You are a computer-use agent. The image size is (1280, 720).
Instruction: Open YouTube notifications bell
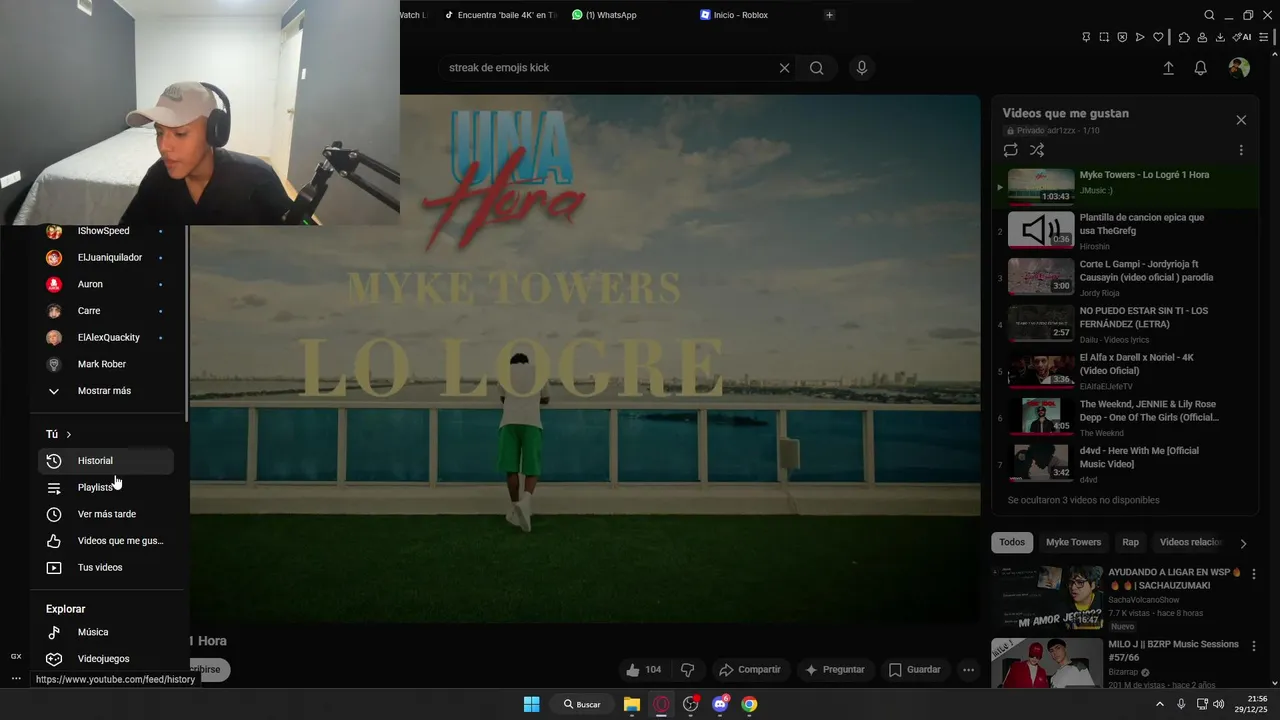[x=1201, y=68]
